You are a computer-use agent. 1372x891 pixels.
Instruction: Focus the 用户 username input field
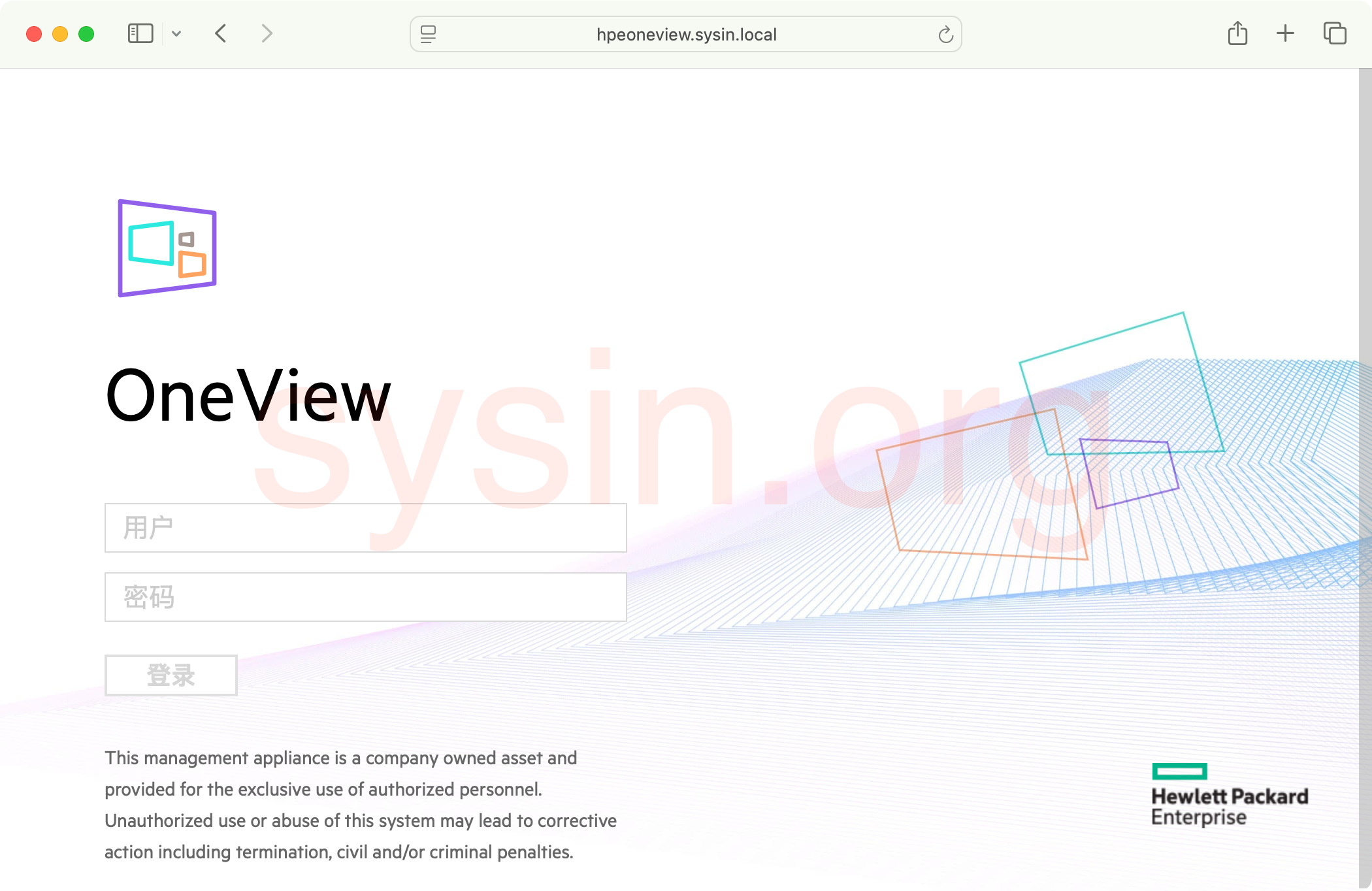[x=365, y=528]
